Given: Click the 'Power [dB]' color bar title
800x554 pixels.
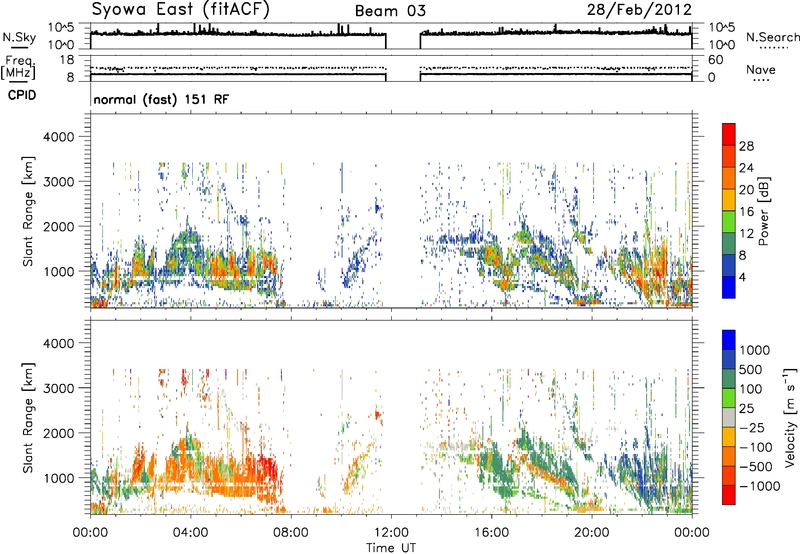Looking at the screenshot, I should [763, 211].
